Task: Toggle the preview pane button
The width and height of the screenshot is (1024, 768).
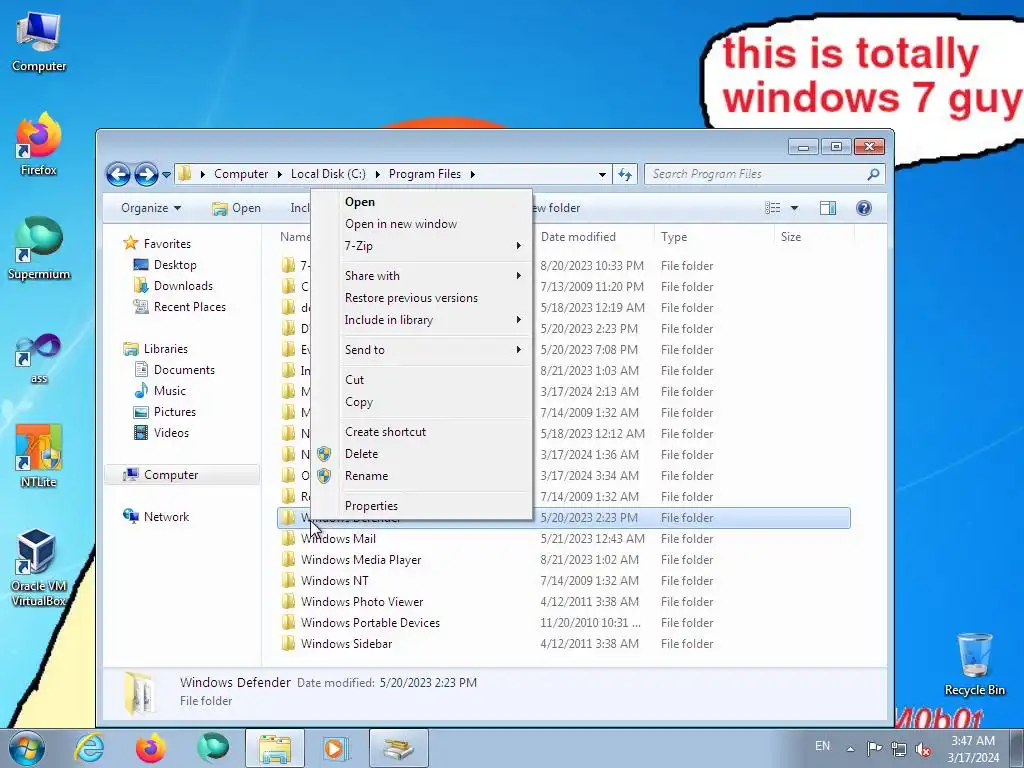Action: 827,208
